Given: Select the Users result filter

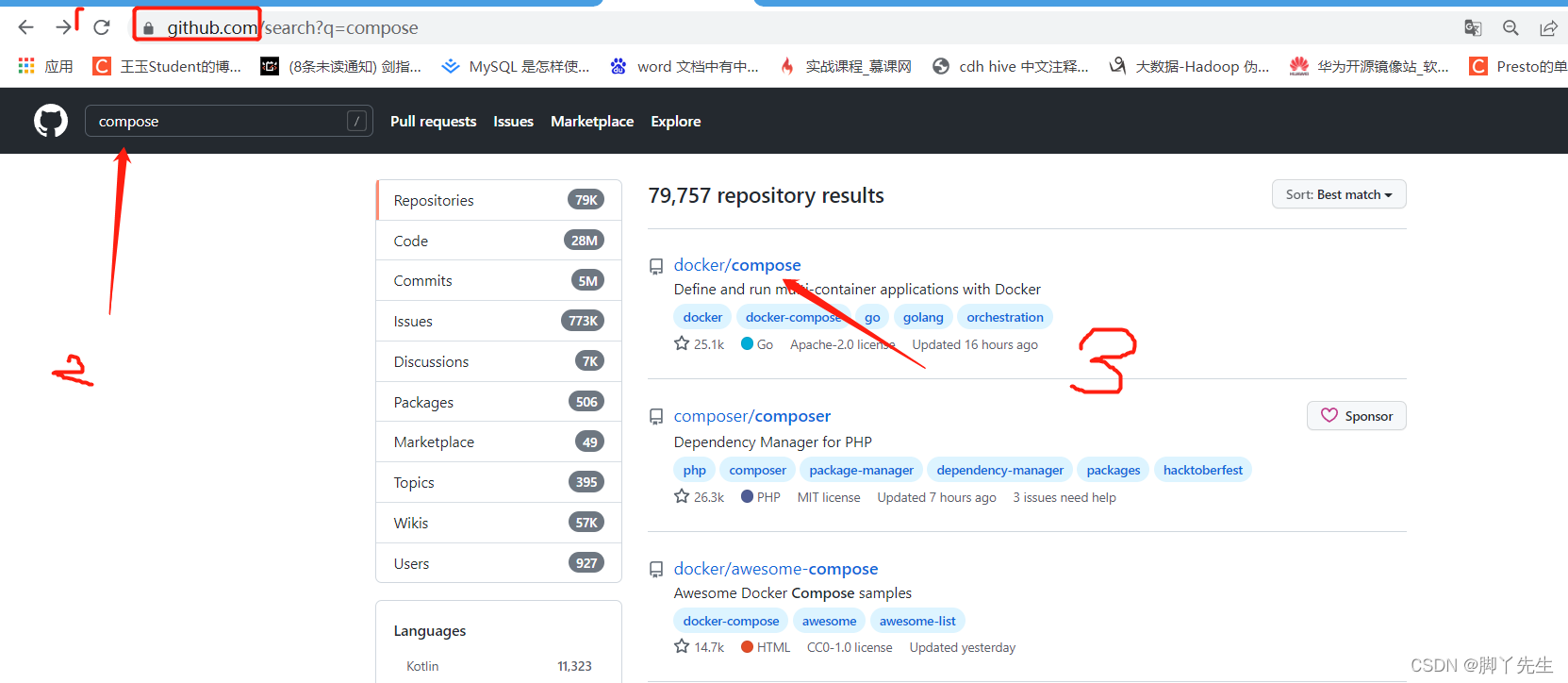Looking at the screenshot, I should [499, 563].
